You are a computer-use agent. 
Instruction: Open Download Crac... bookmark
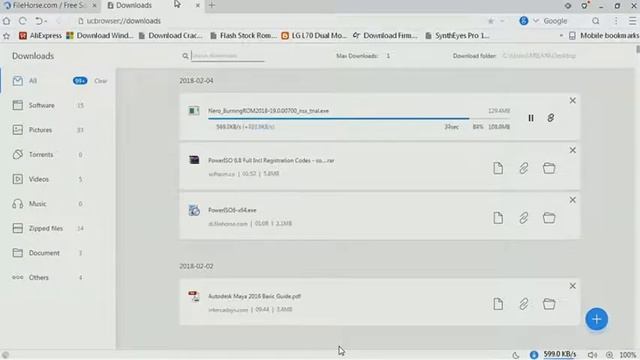click(x=170, y=36)
